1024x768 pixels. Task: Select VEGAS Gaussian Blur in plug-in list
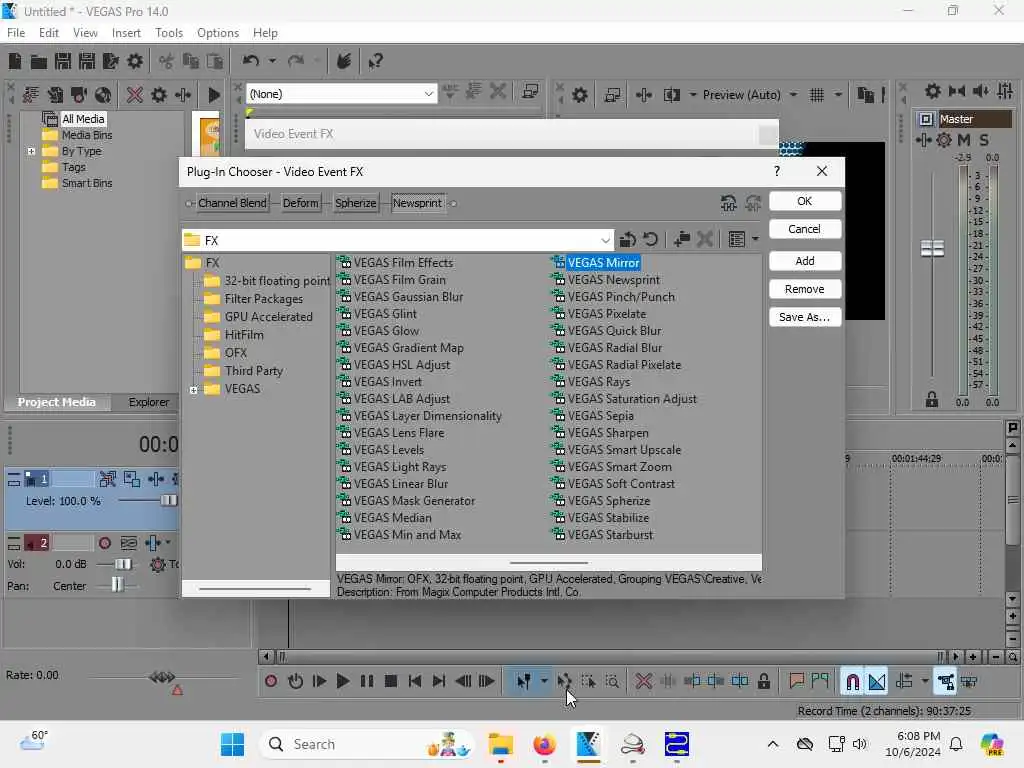coord(408,296)
